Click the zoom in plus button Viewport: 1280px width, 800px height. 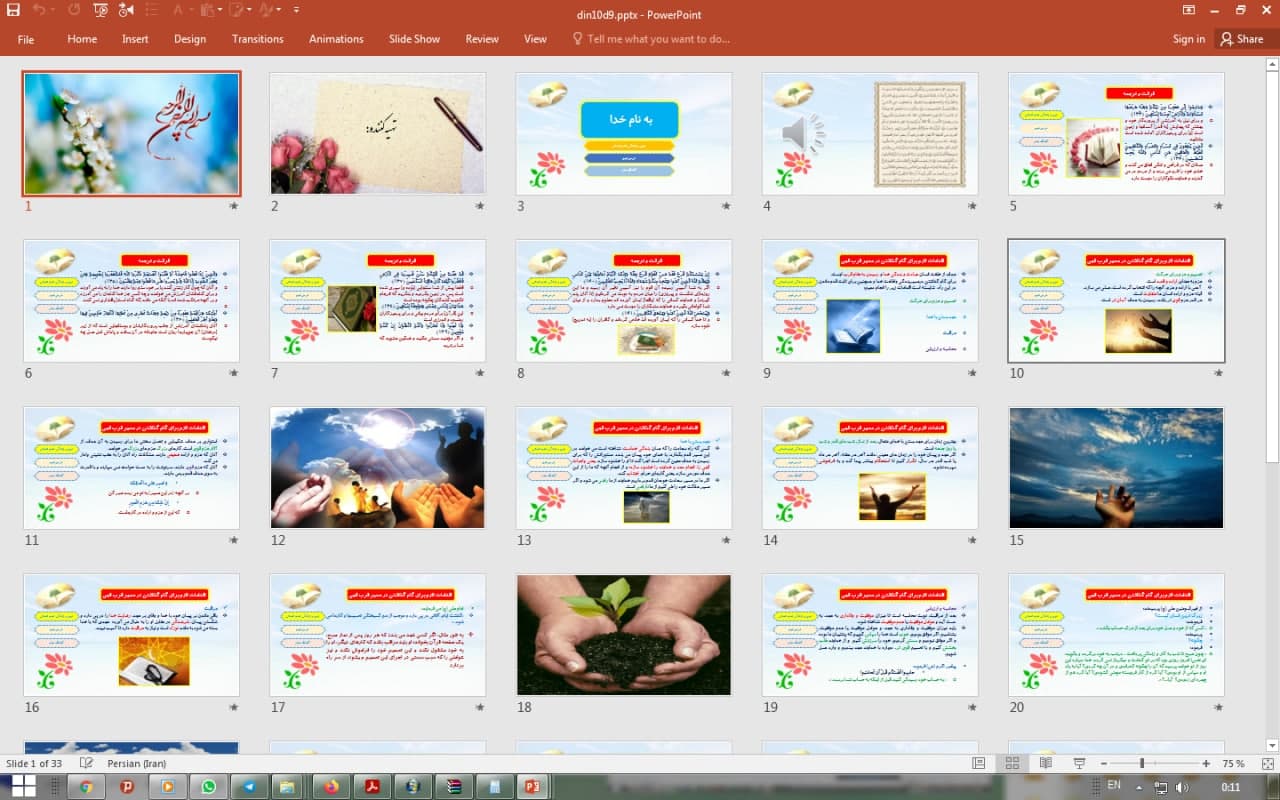(x=1207, y=763)
